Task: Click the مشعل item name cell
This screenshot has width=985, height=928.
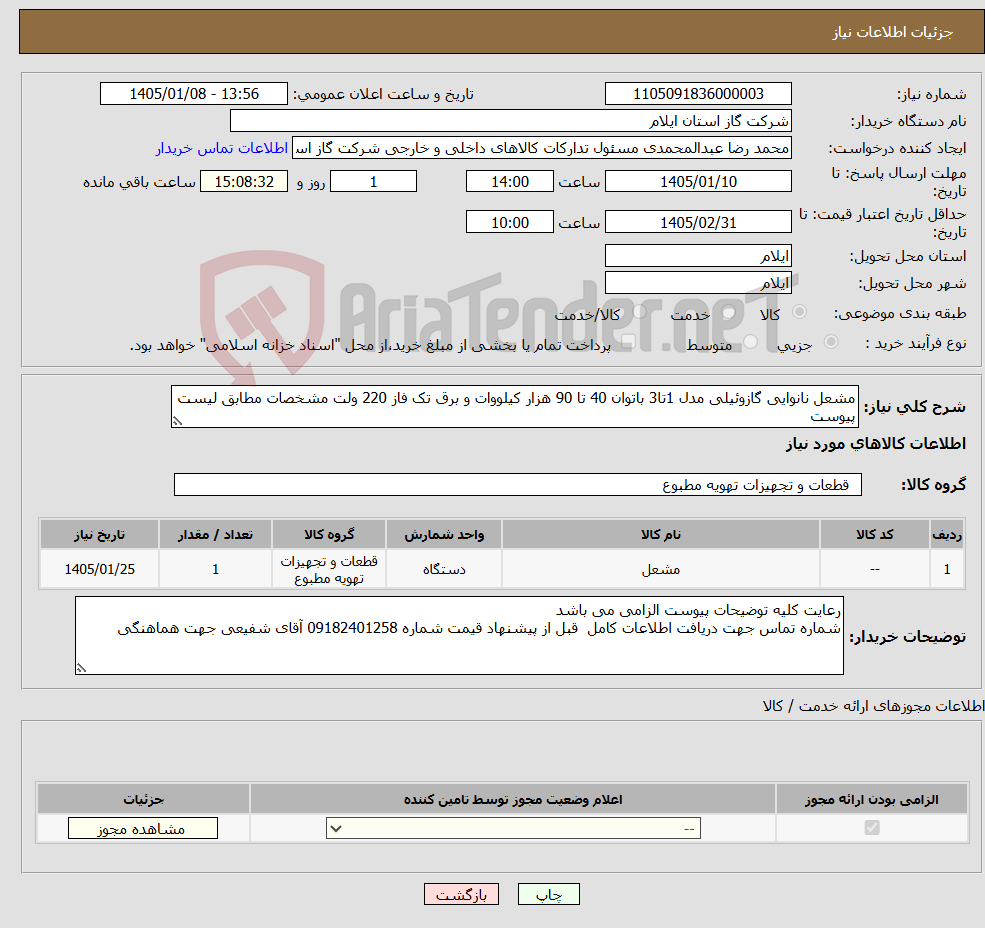Action: point(661,569)
